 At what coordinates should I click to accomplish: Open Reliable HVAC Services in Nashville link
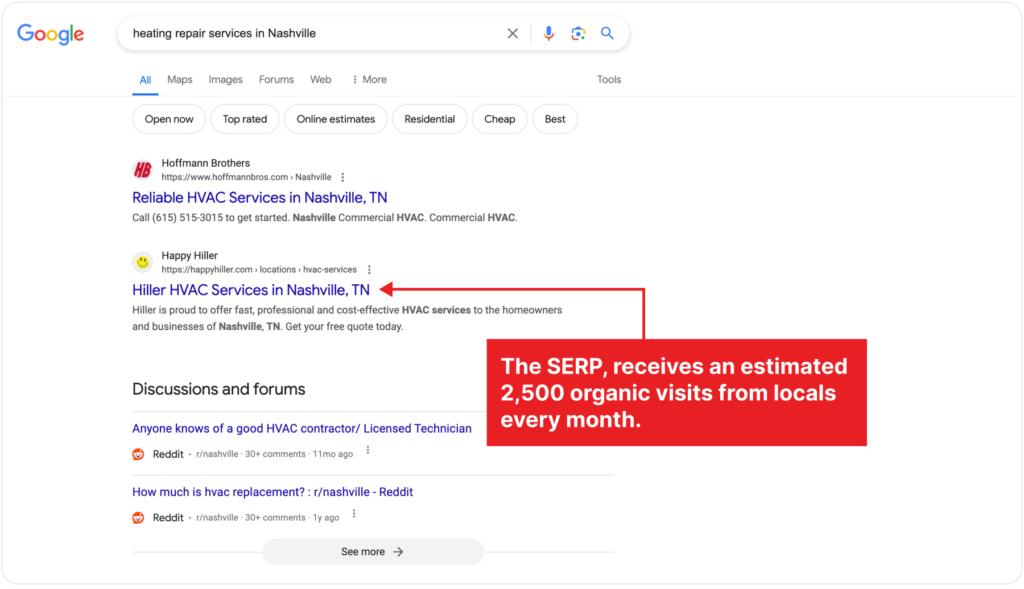(x=260, y=198)
